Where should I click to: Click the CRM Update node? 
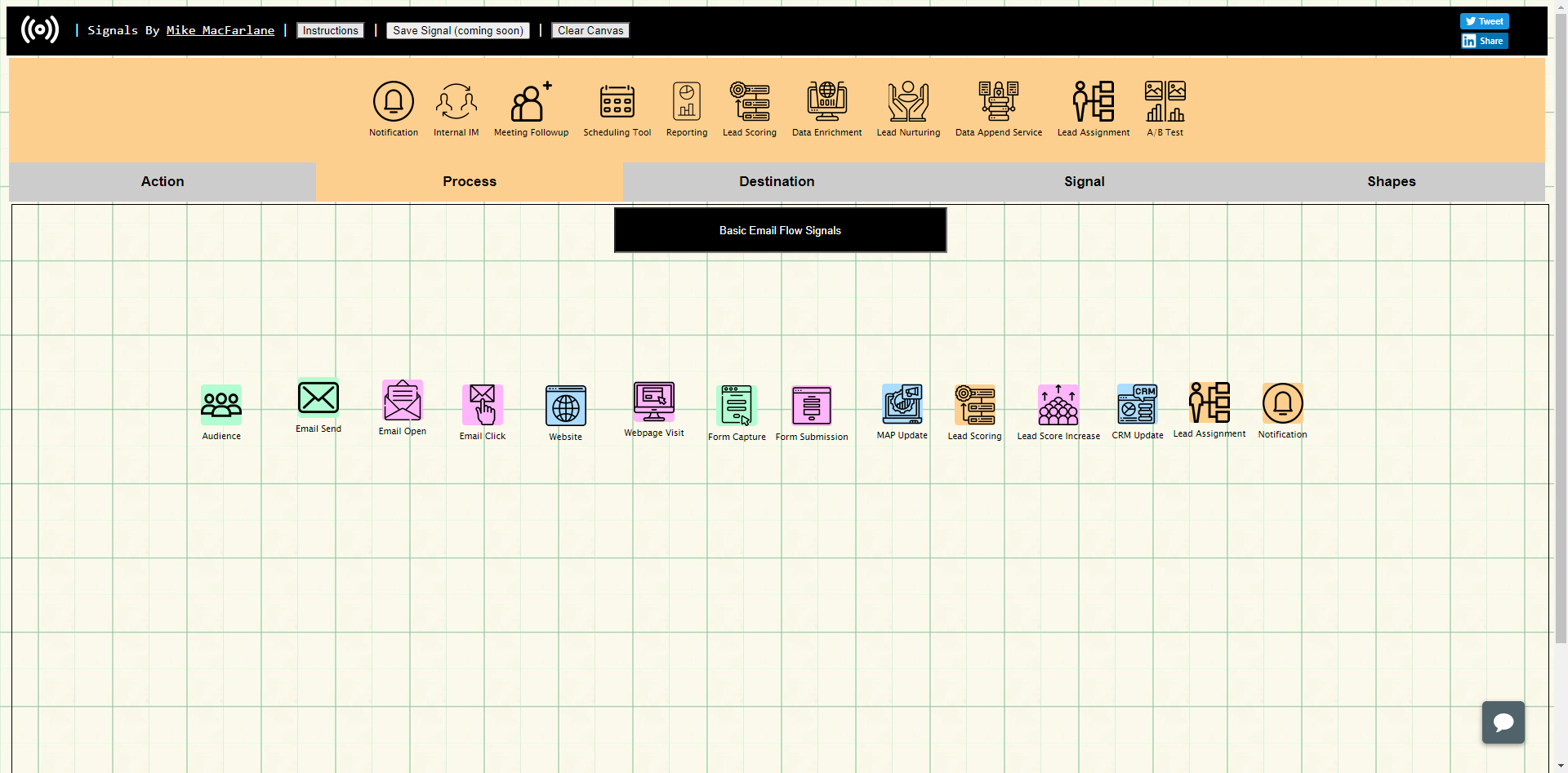tap(1138, 404)
